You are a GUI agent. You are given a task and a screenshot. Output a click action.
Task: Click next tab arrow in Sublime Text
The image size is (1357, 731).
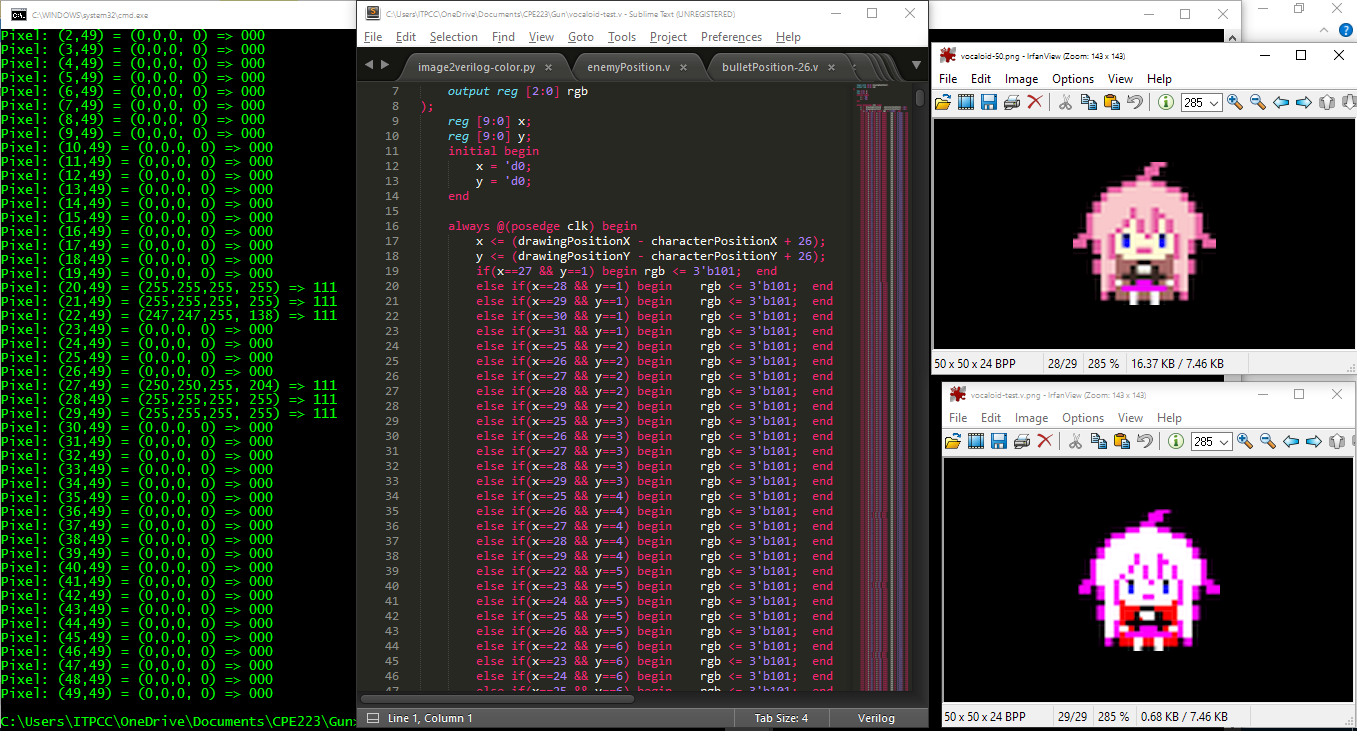[x=385, y=65]
